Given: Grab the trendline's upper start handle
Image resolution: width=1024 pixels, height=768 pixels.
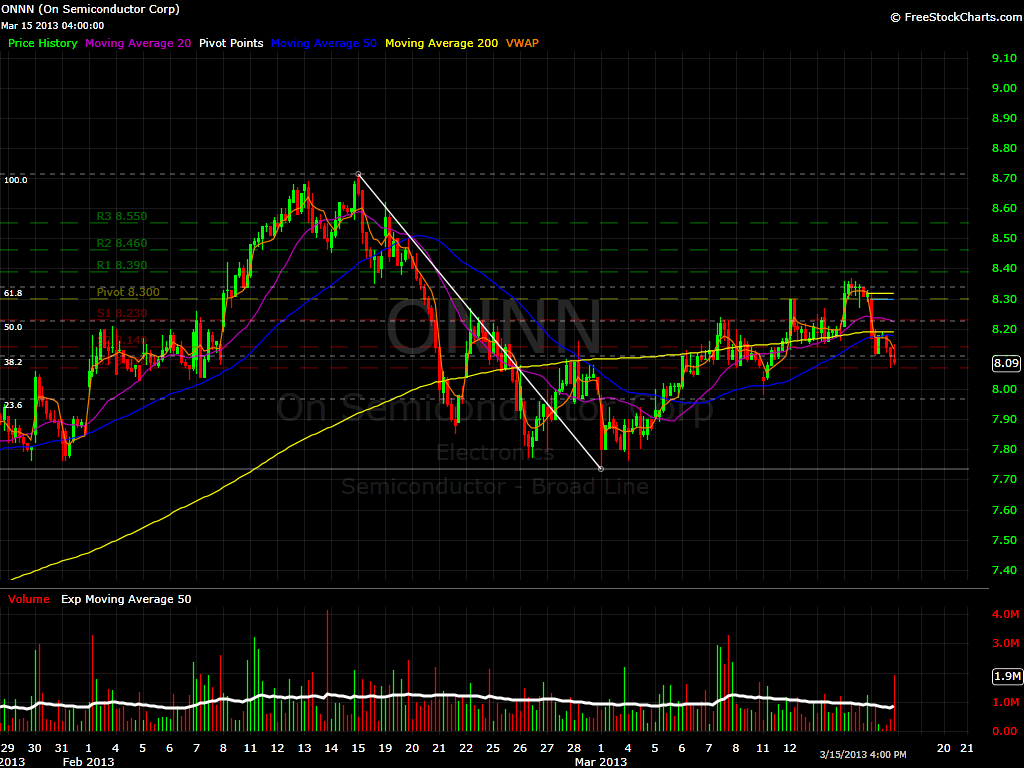Looking at the screenshot, I should (358, 174).
